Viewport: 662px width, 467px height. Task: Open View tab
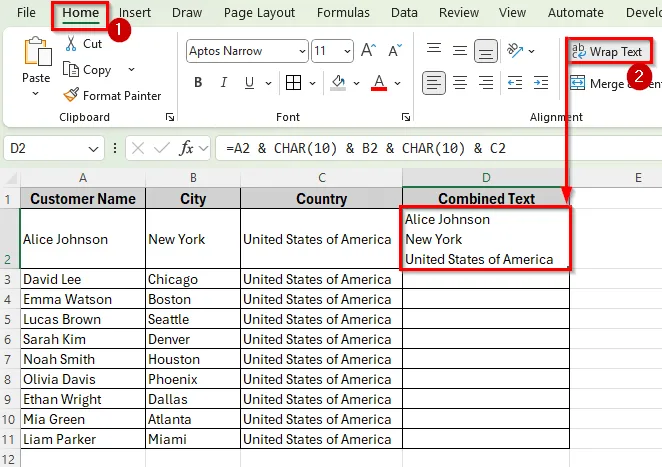click(512, 13)
